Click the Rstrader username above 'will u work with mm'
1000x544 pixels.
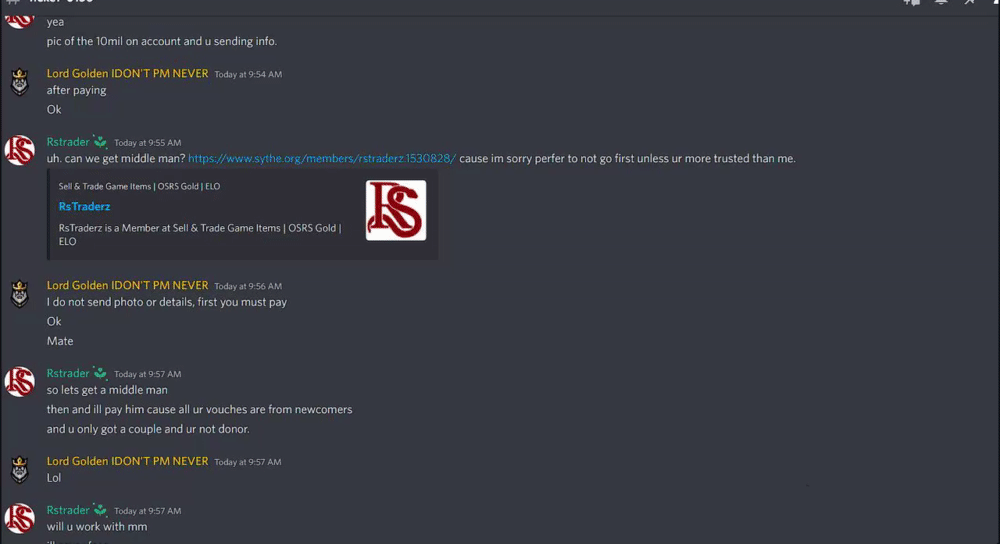click(x=68, y=510)
